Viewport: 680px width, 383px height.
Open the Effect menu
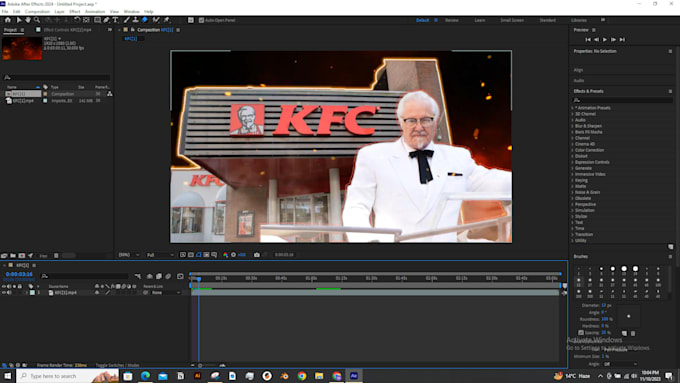pos(75,12)
